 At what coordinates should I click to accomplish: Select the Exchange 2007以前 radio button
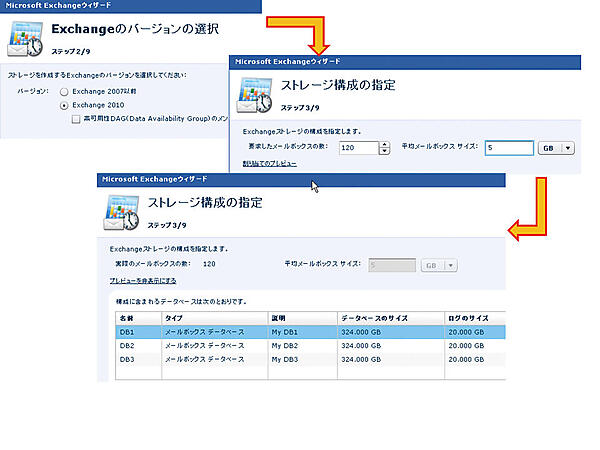click(65, 90)
